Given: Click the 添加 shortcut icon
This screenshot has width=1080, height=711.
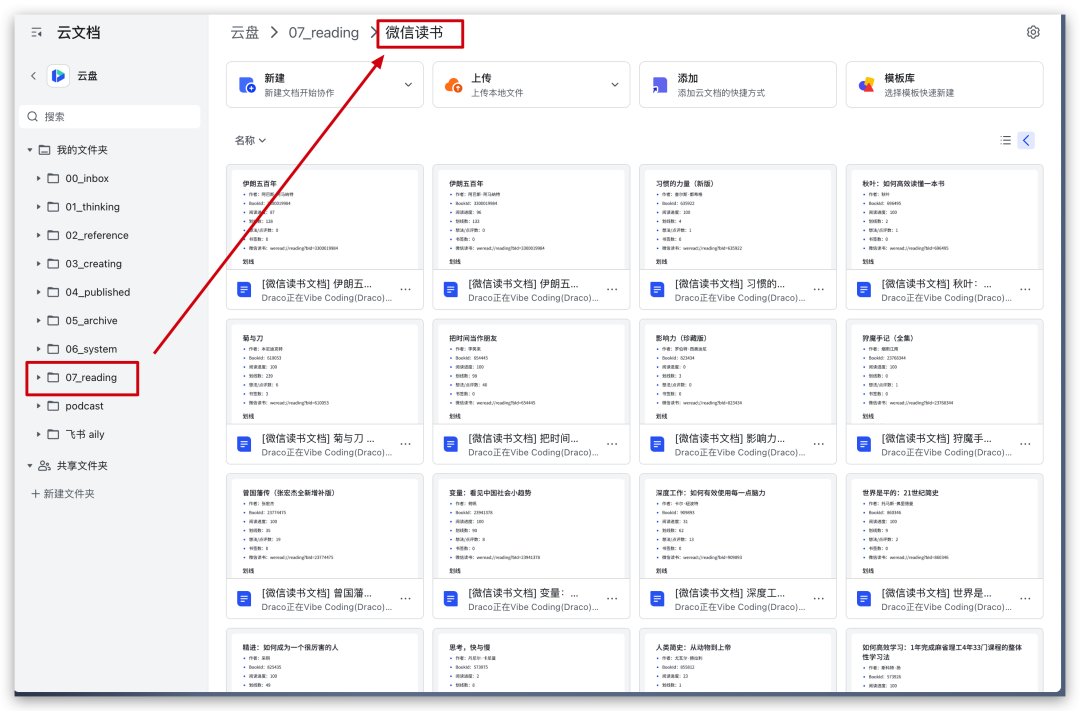Looking at the screenshot, I should click(660, 85).
